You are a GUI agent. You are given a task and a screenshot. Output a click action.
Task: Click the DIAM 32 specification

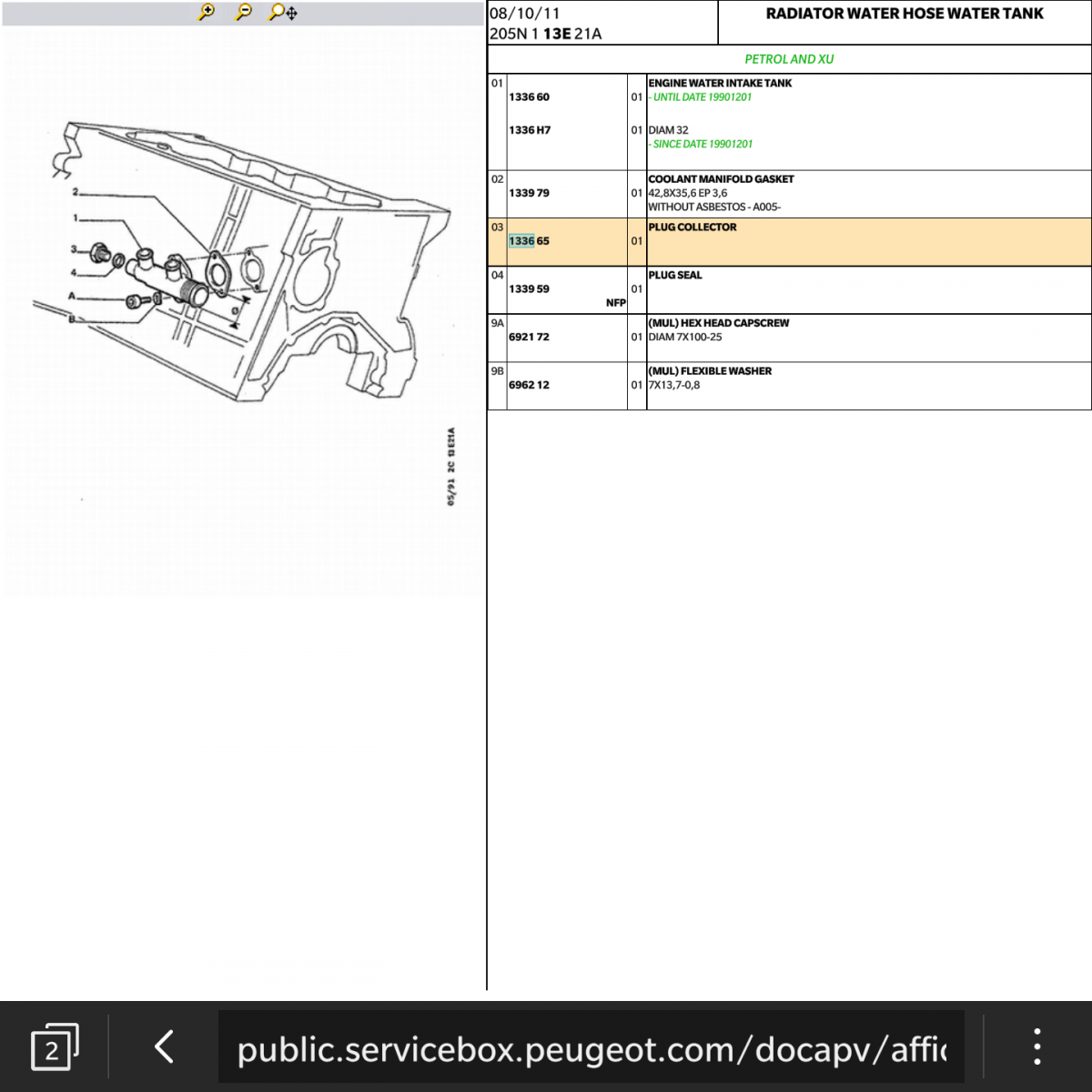(668, 130)
